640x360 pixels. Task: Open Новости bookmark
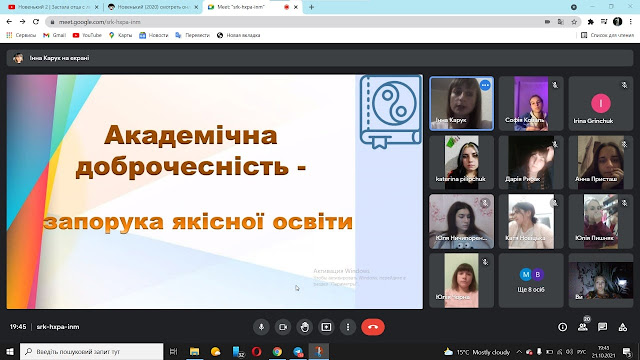coord(153,36)
